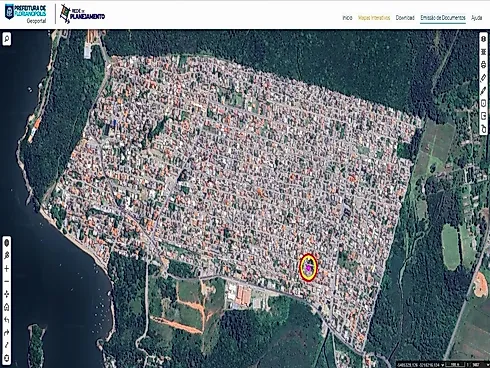
Task: Open the Mapas Interativos menu item
Action: pos(374,18)
